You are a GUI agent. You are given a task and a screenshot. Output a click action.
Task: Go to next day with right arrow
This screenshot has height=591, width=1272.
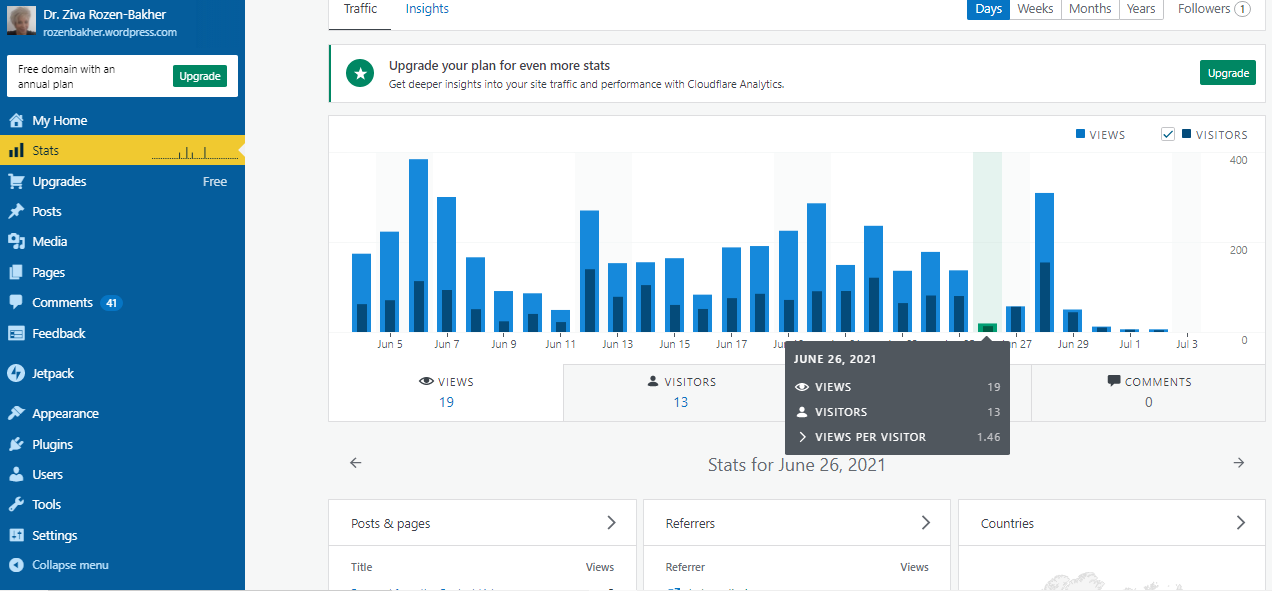point(1239,463)
